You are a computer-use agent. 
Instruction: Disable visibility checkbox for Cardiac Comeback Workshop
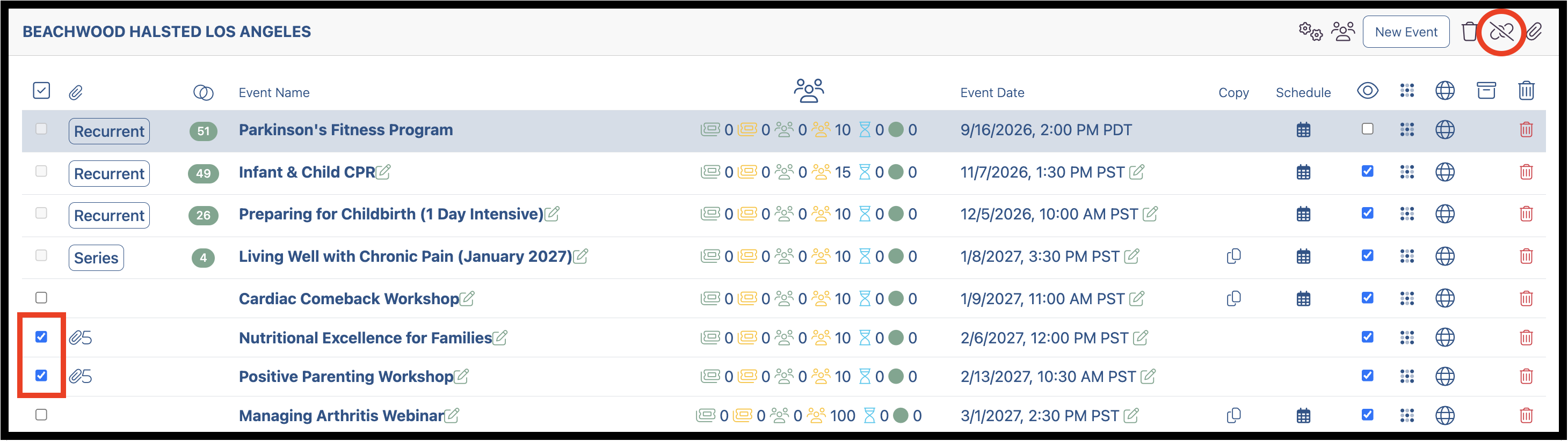pyautogui.click(x=1368, y=298)
